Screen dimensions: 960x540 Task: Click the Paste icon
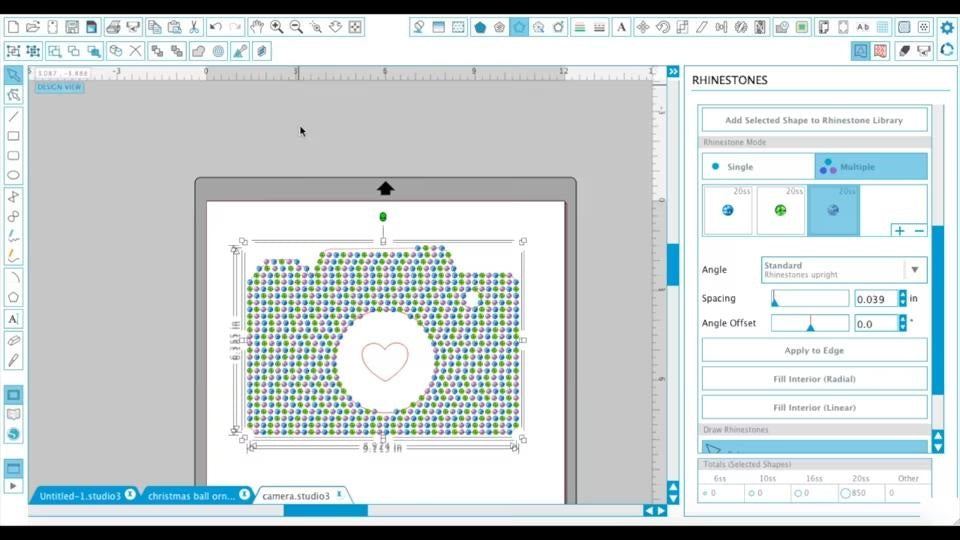click(x=174, y=27)
